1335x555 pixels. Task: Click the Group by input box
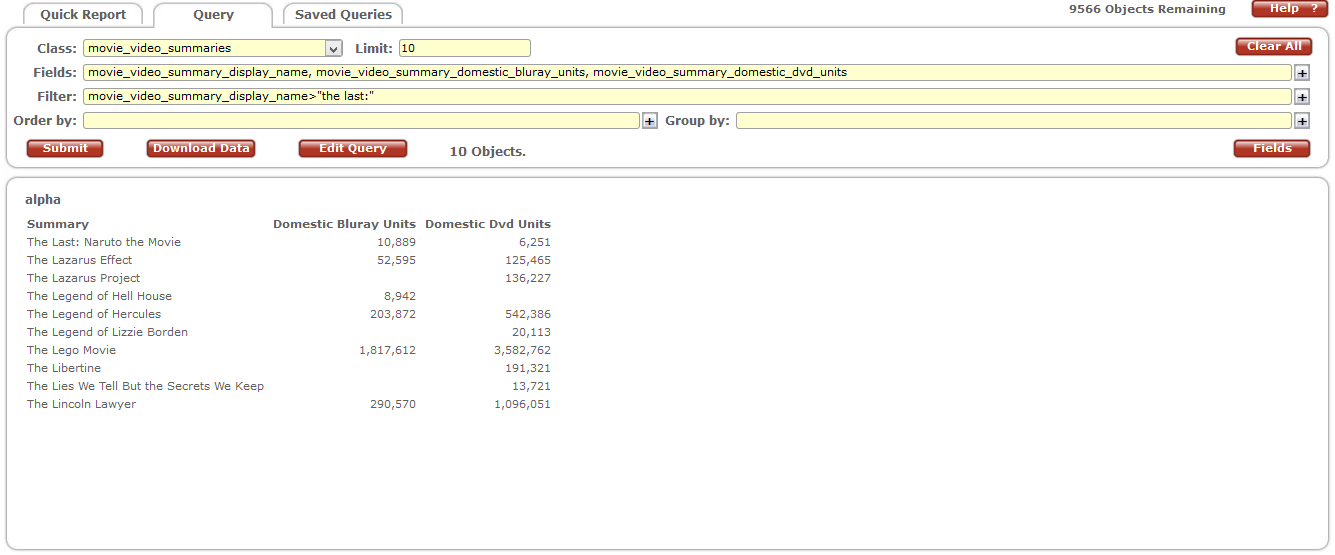coord(1013,121)
